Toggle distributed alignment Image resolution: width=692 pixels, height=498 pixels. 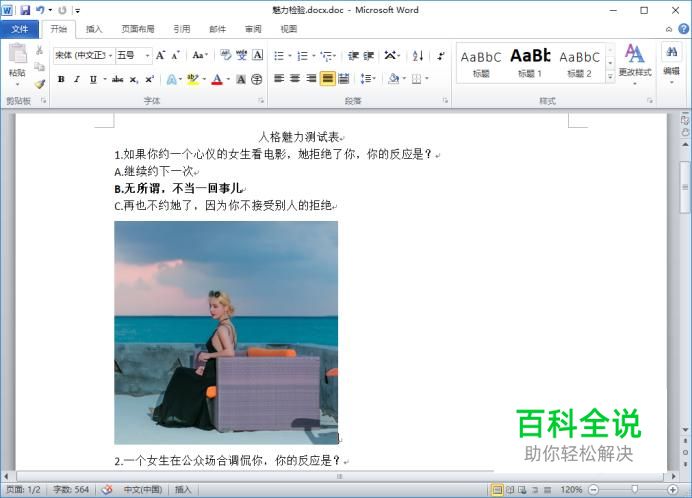tap(344, 79)
